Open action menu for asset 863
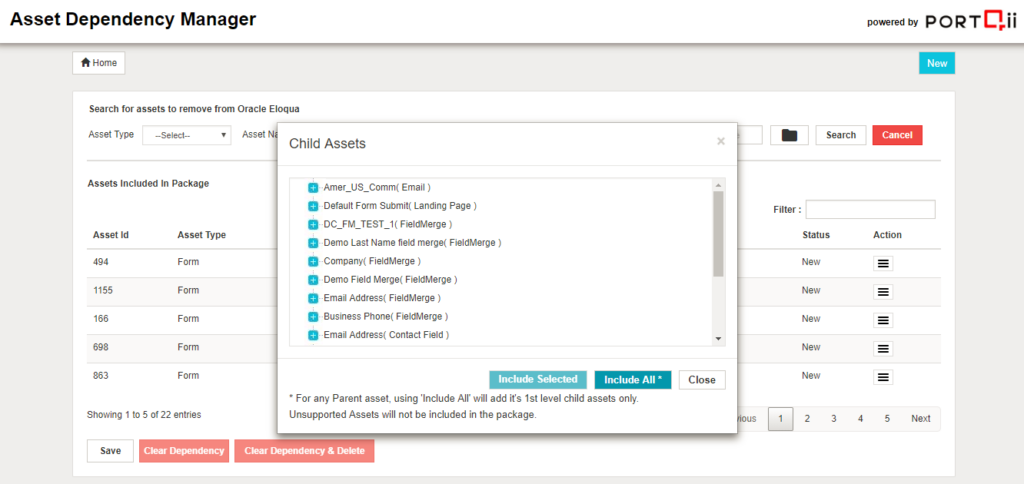 click(883, 377)
